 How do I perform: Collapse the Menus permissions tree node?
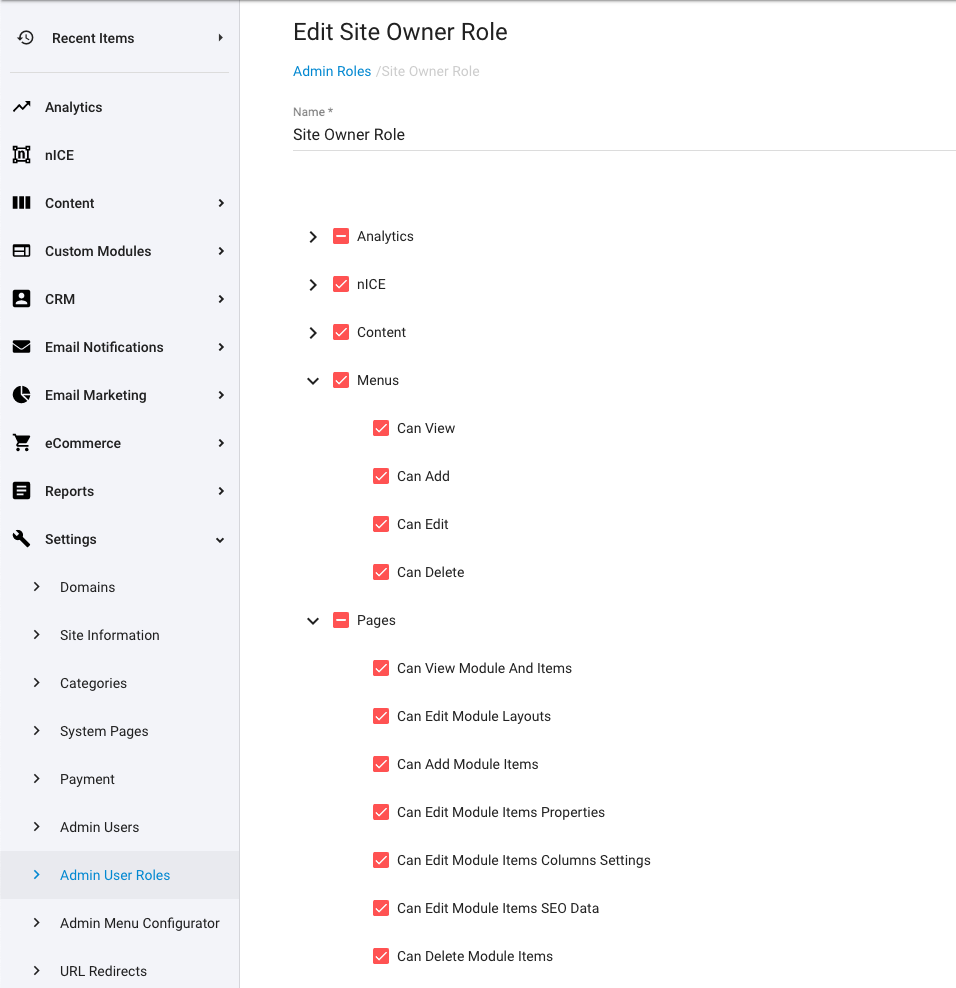313,381
